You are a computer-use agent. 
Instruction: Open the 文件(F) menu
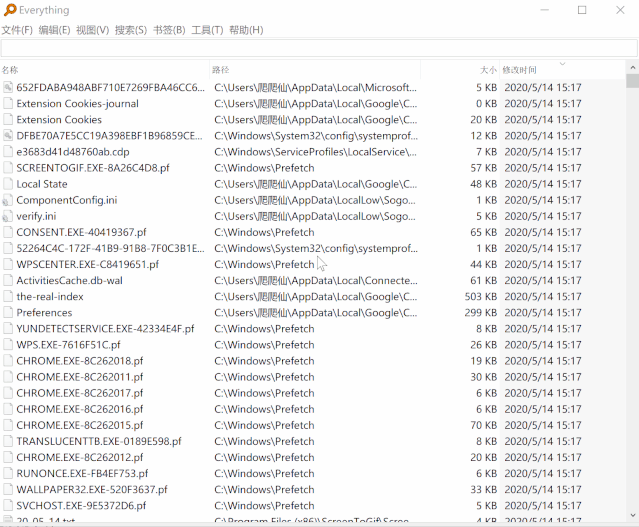(x=17, y=30)
